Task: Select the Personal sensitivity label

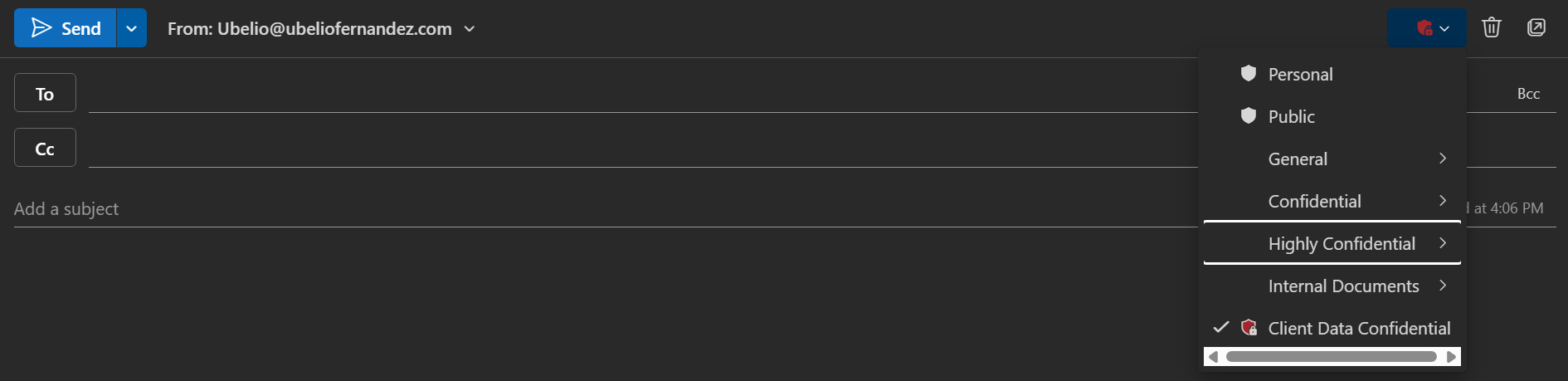Action: (x=1300, y=75)
